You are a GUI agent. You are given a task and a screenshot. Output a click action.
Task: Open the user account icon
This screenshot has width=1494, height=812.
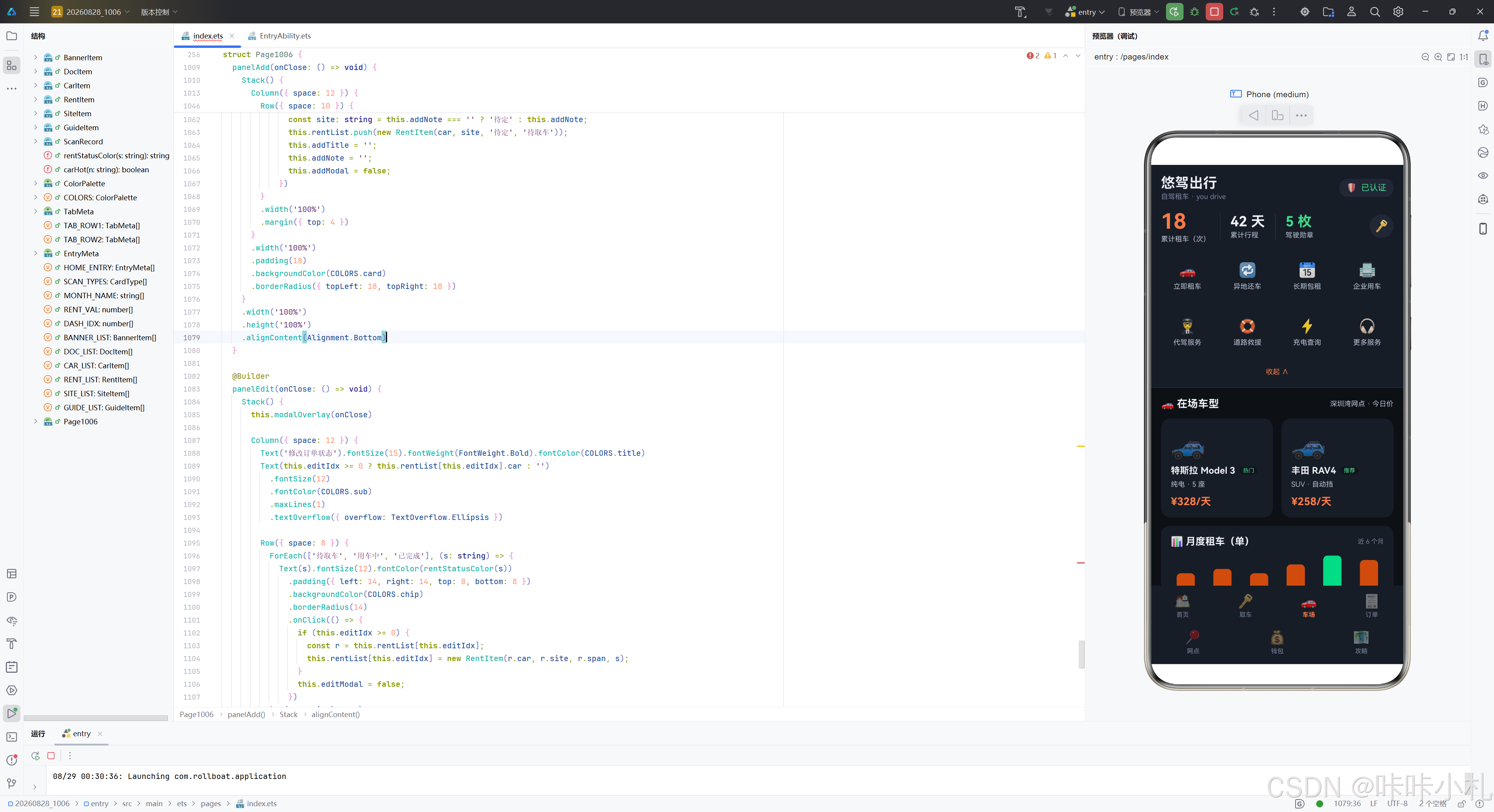(x=1351, y=12)
